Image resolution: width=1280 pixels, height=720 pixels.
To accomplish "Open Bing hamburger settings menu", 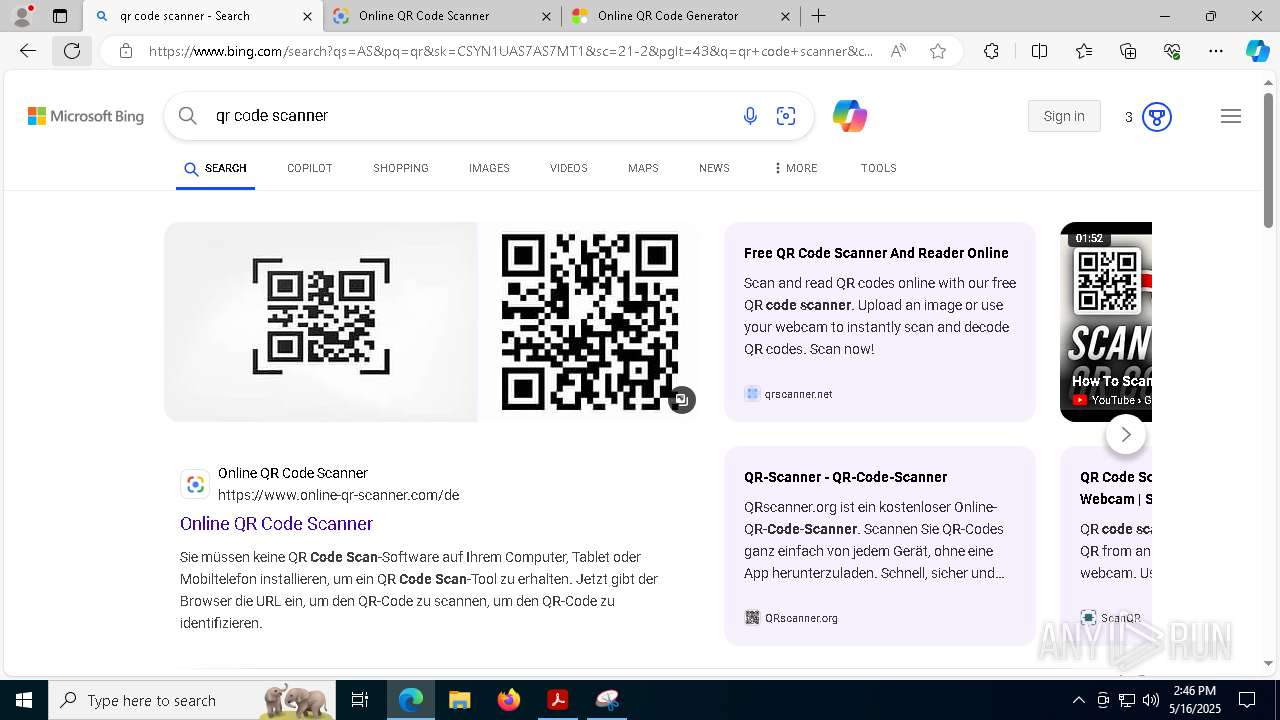I will pos(1231,116).
